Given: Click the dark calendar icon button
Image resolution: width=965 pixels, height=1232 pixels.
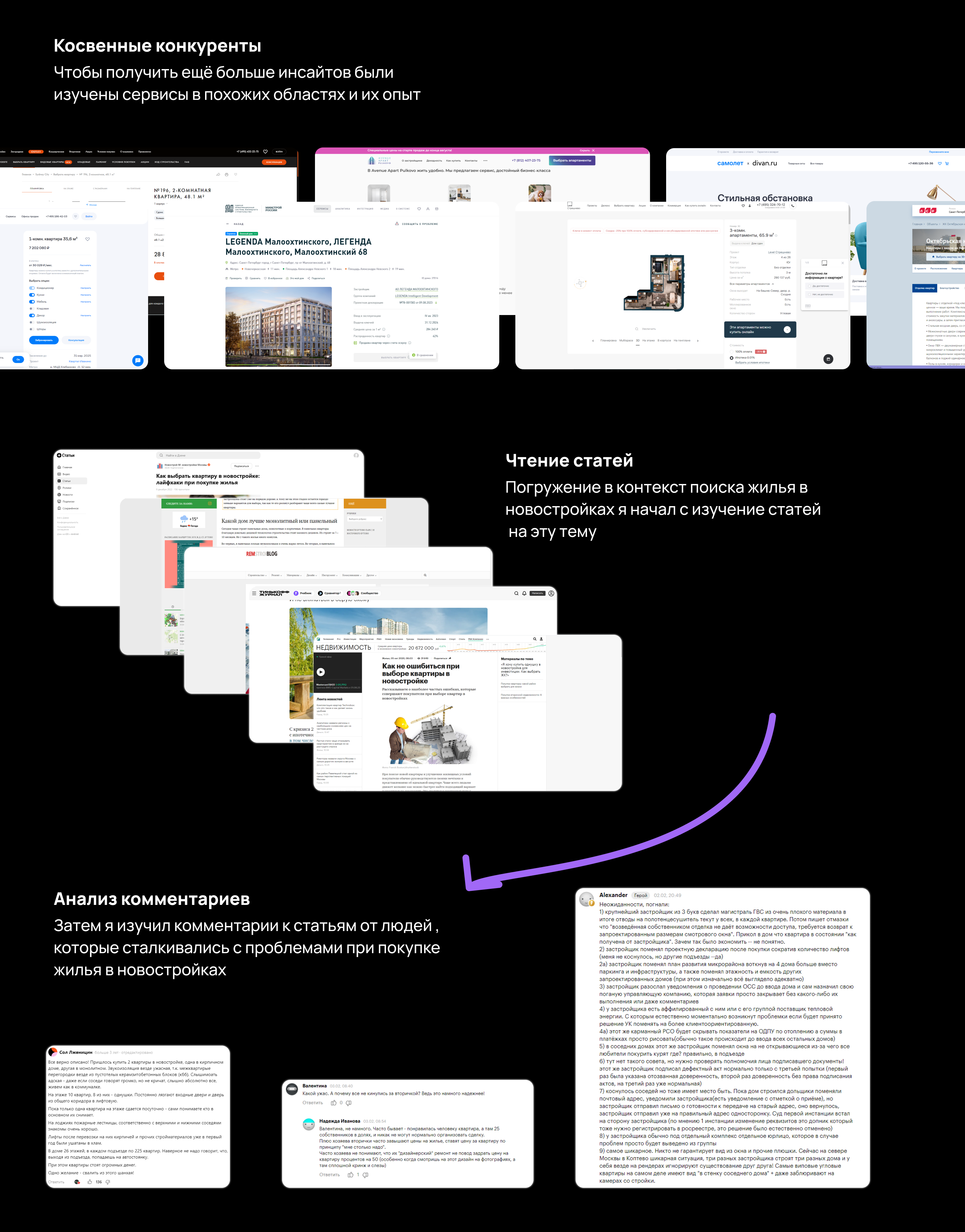Looking at the screenshot, I should 828,359.
